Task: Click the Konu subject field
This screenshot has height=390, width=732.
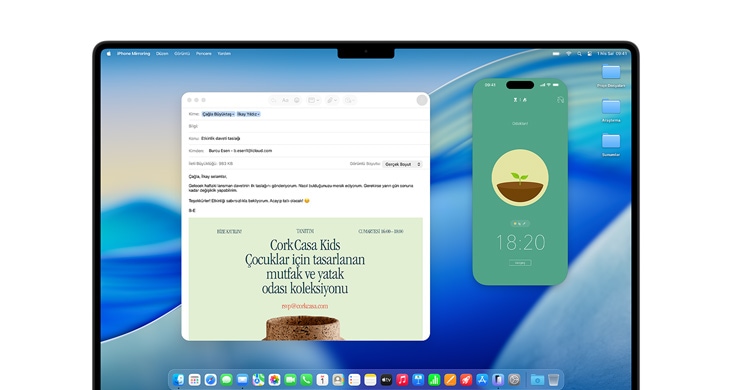Action: 305,138
